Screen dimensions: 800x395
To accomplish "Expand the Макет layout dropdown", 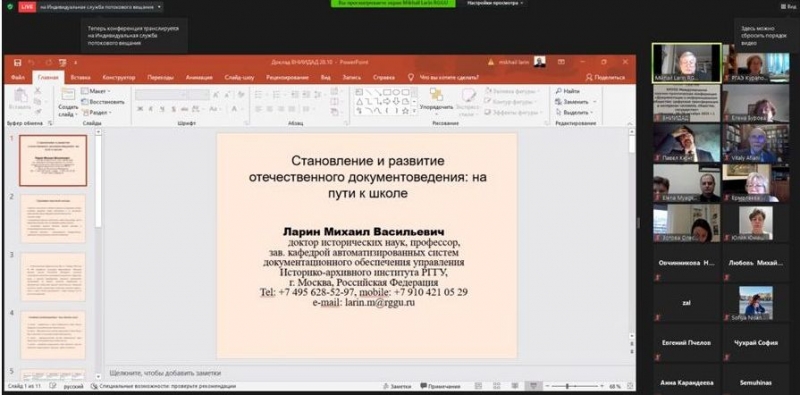I will point(96,91).
